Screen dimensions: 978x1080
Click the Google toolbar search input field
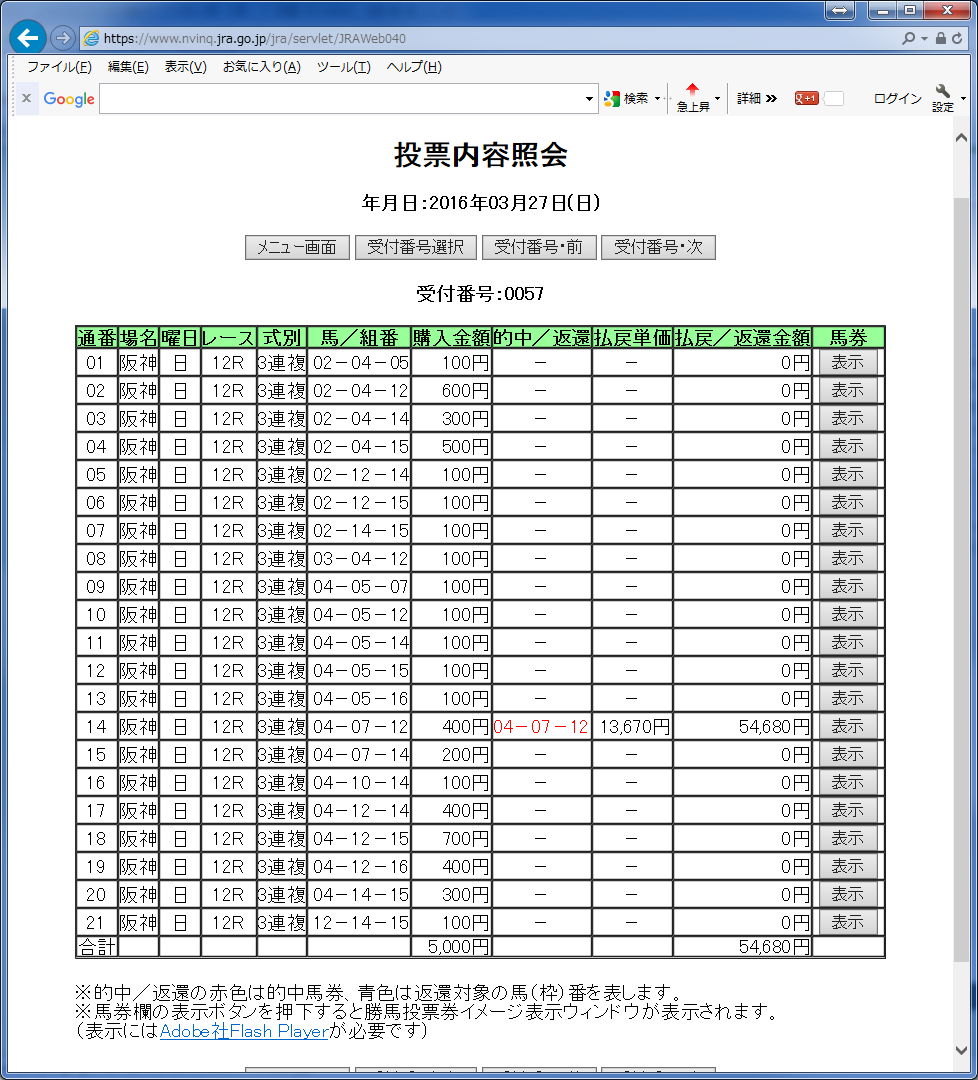342,98
